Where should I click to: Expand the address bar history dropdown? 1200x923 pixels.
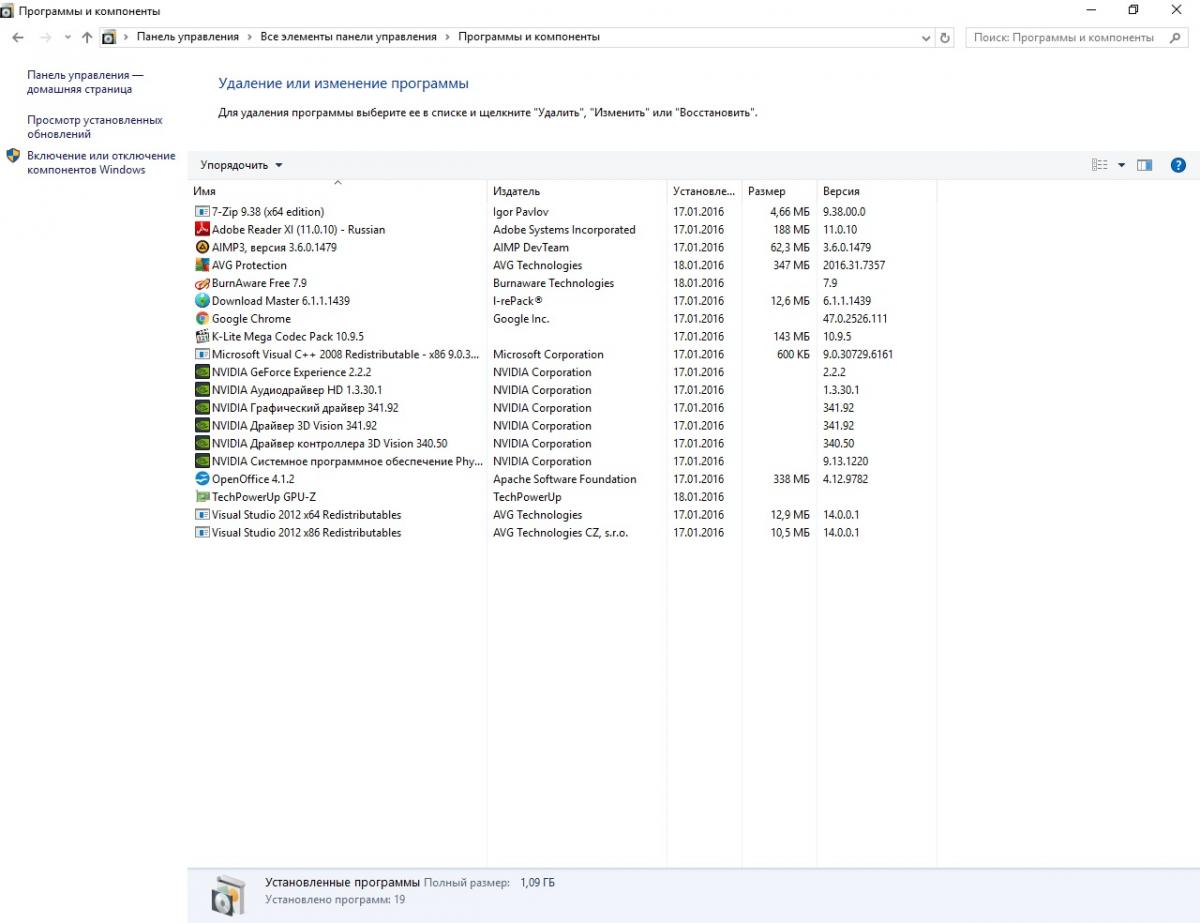click(926, 37)
